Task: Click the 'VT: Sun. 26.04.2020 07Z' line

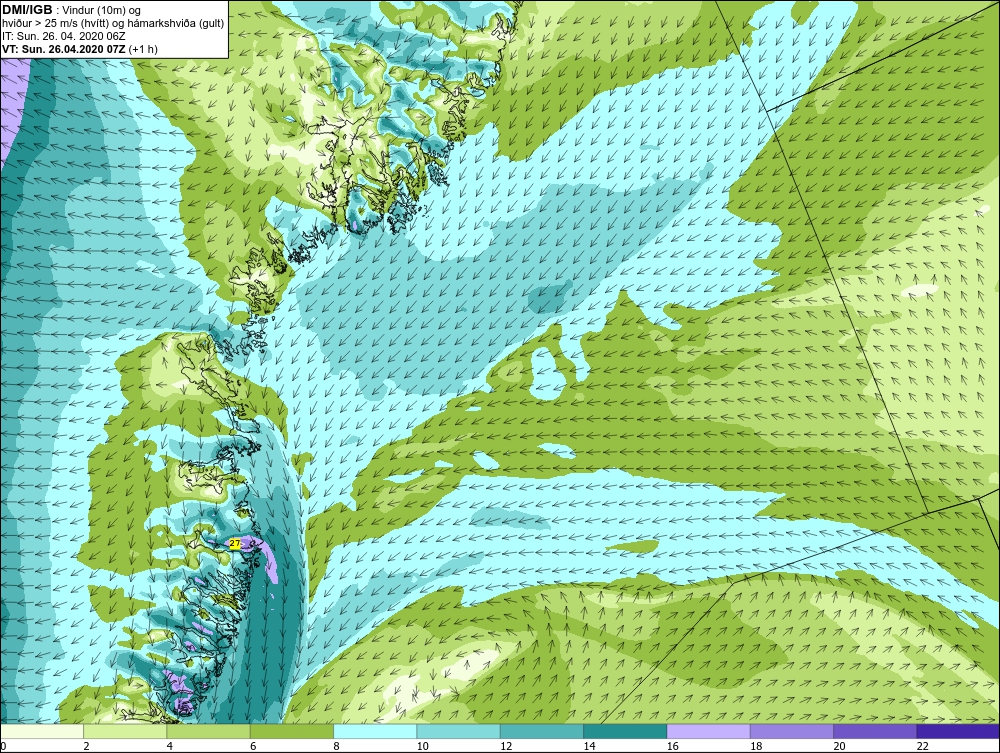Action: [x=64, y=48]
